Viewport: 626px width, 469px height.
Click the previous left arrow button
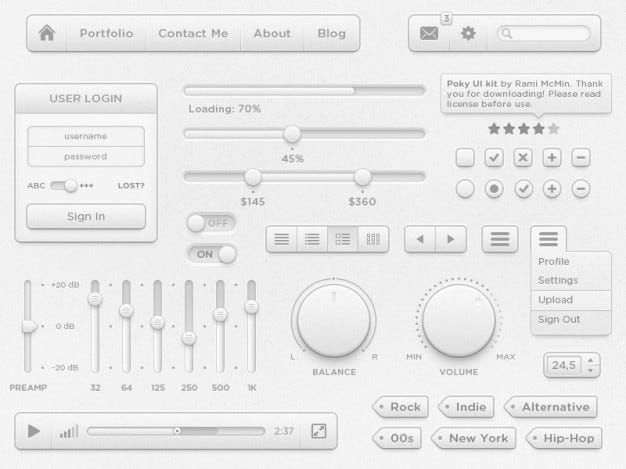(420, 239)
